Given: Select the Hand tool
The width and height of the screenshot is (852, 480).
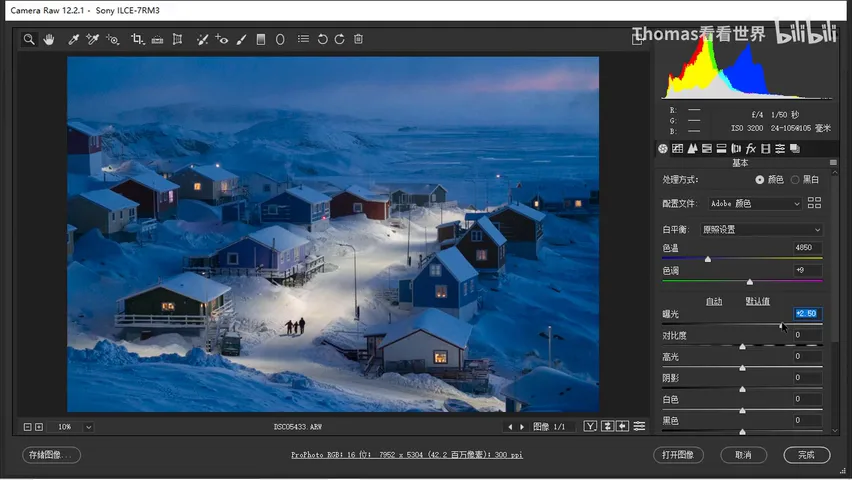Looking at the screenshot, I should [49, 39].
